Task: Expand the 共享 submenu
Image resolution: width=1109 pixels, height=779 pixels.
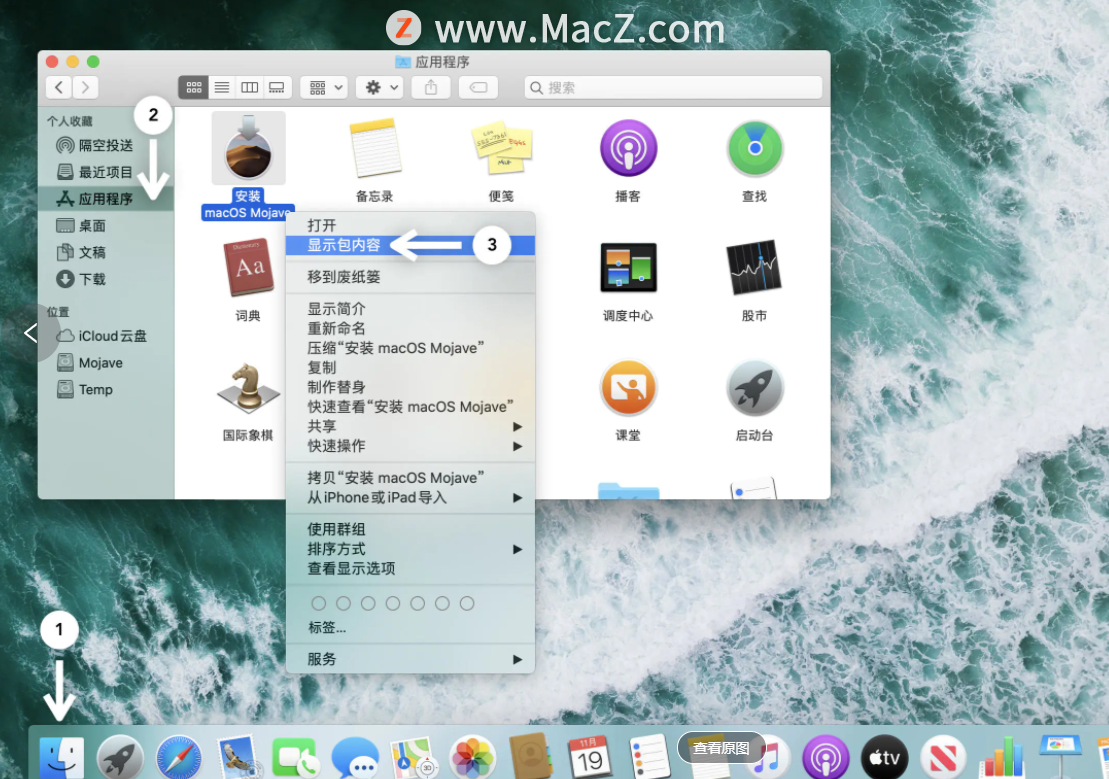Action: click(410, 427)
